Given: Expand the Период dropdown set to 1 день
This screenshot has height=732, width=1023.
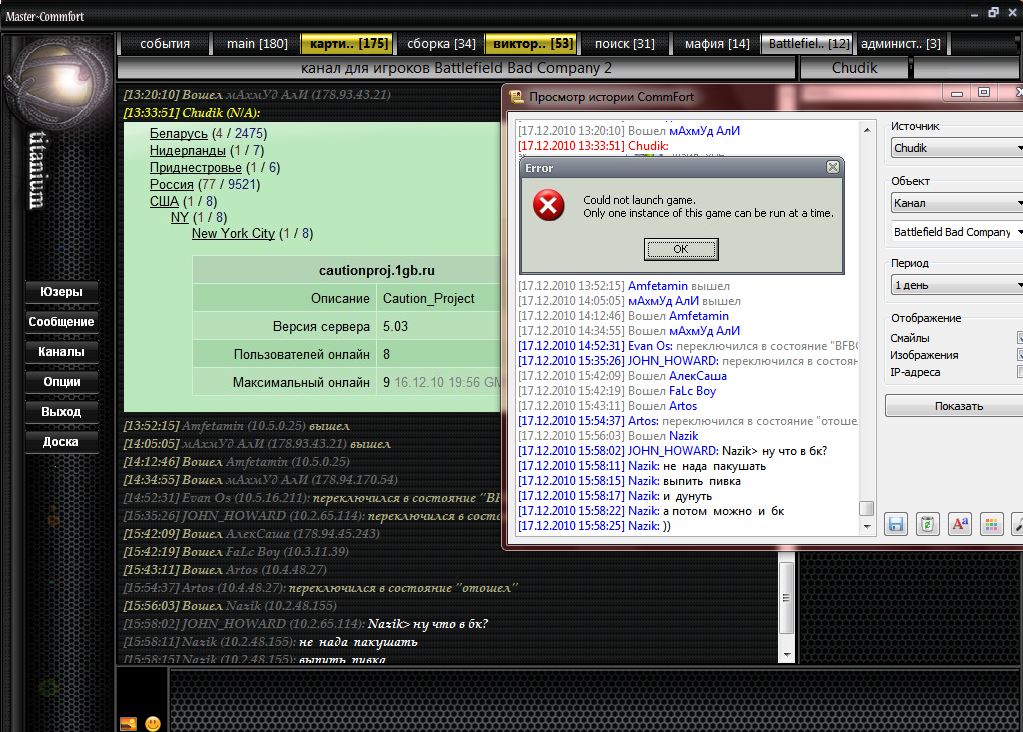Looking at the screenshot, I should click(x=956, y=285).
